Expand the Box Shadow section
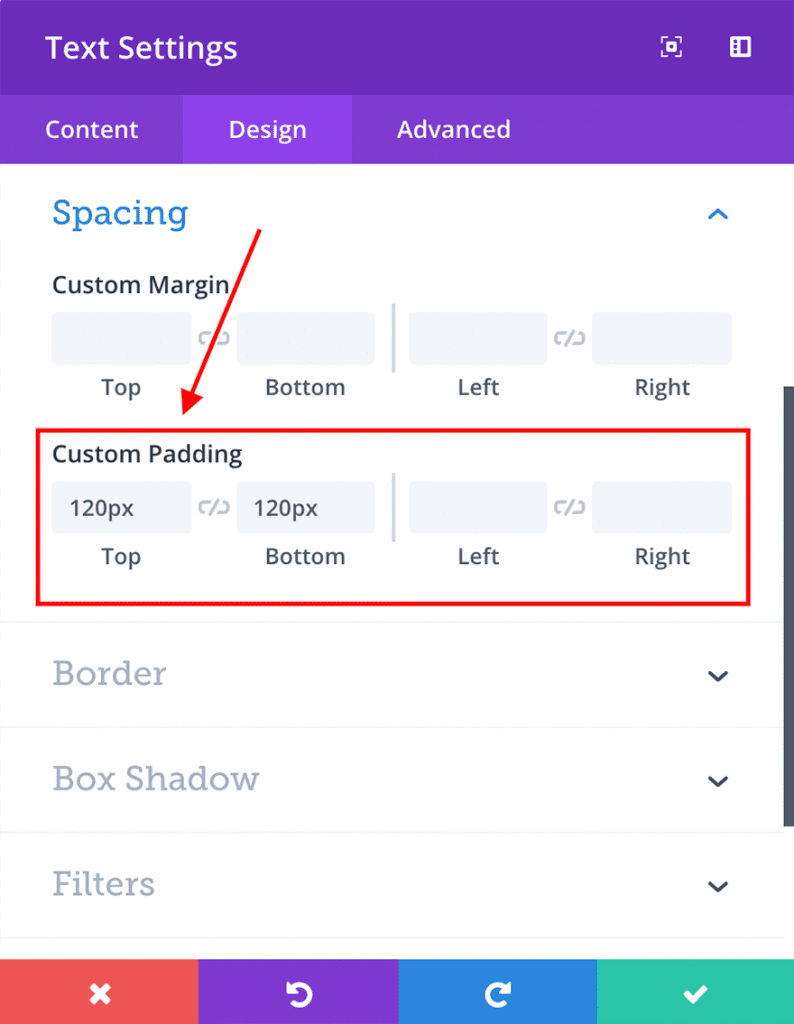Screen dimensions: 794x1024 click(x=717, y=780)
